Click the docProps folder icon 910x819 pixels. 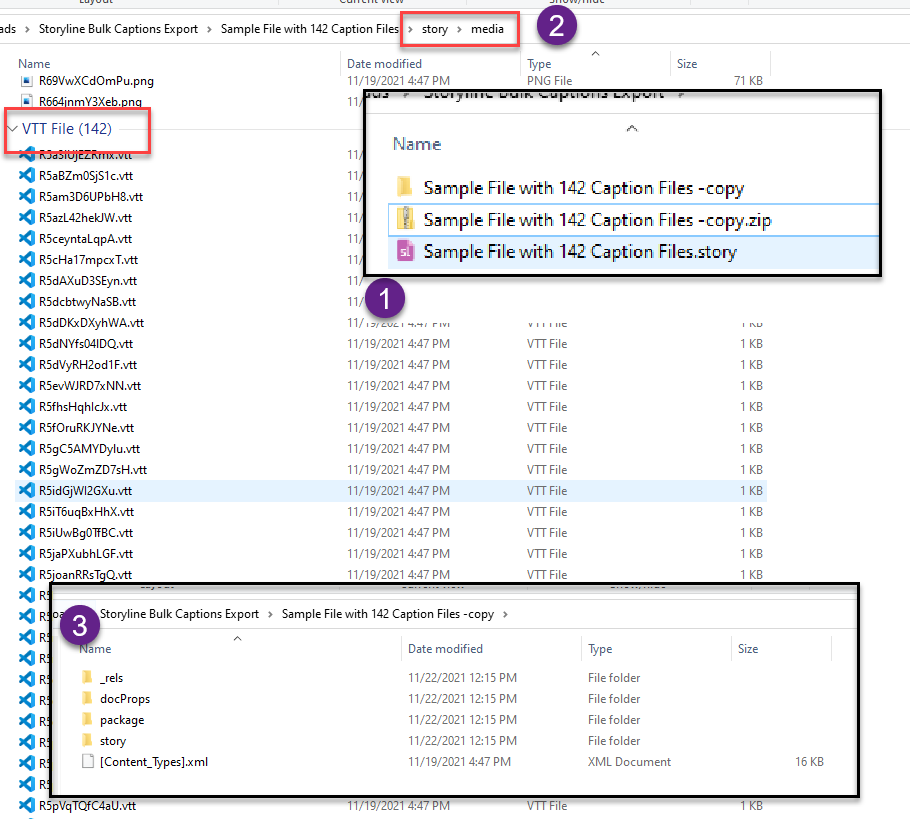pyautogui.click(x=87, y=699)
